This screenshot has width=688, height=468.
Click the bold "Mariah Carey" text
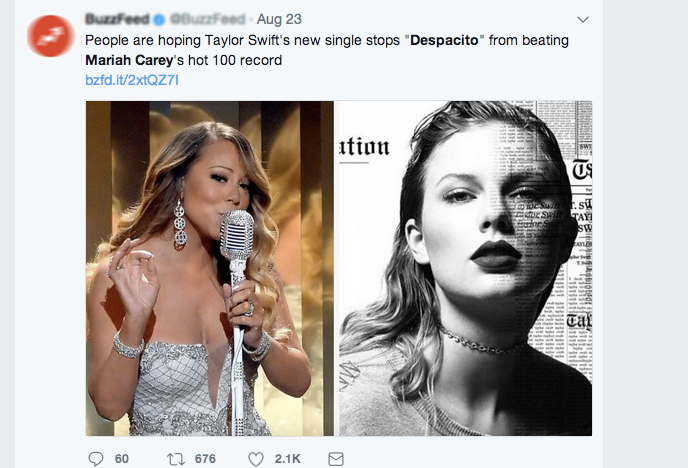(x=126, y=60)
